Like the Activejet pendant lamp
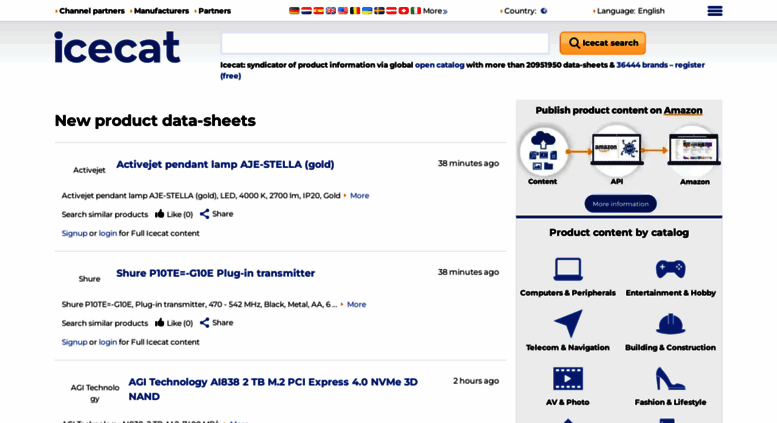777x423 pixels. 174,214
